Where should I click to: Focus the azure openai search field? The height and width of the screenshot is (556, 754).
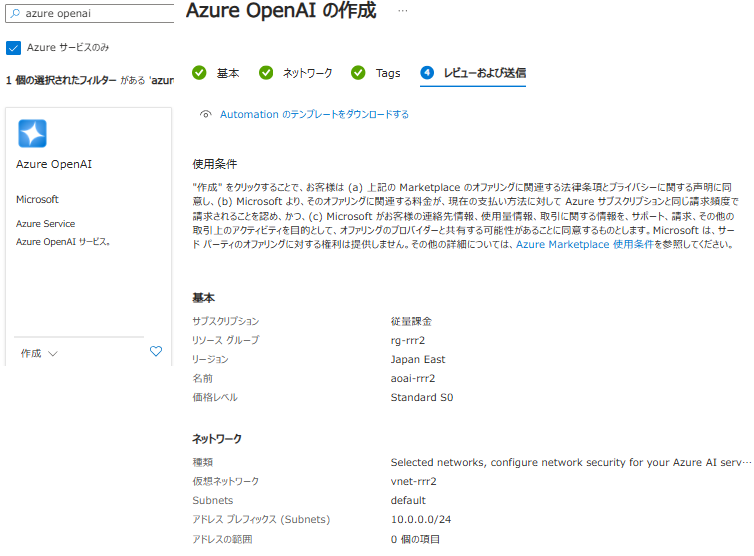coord(90,13)
